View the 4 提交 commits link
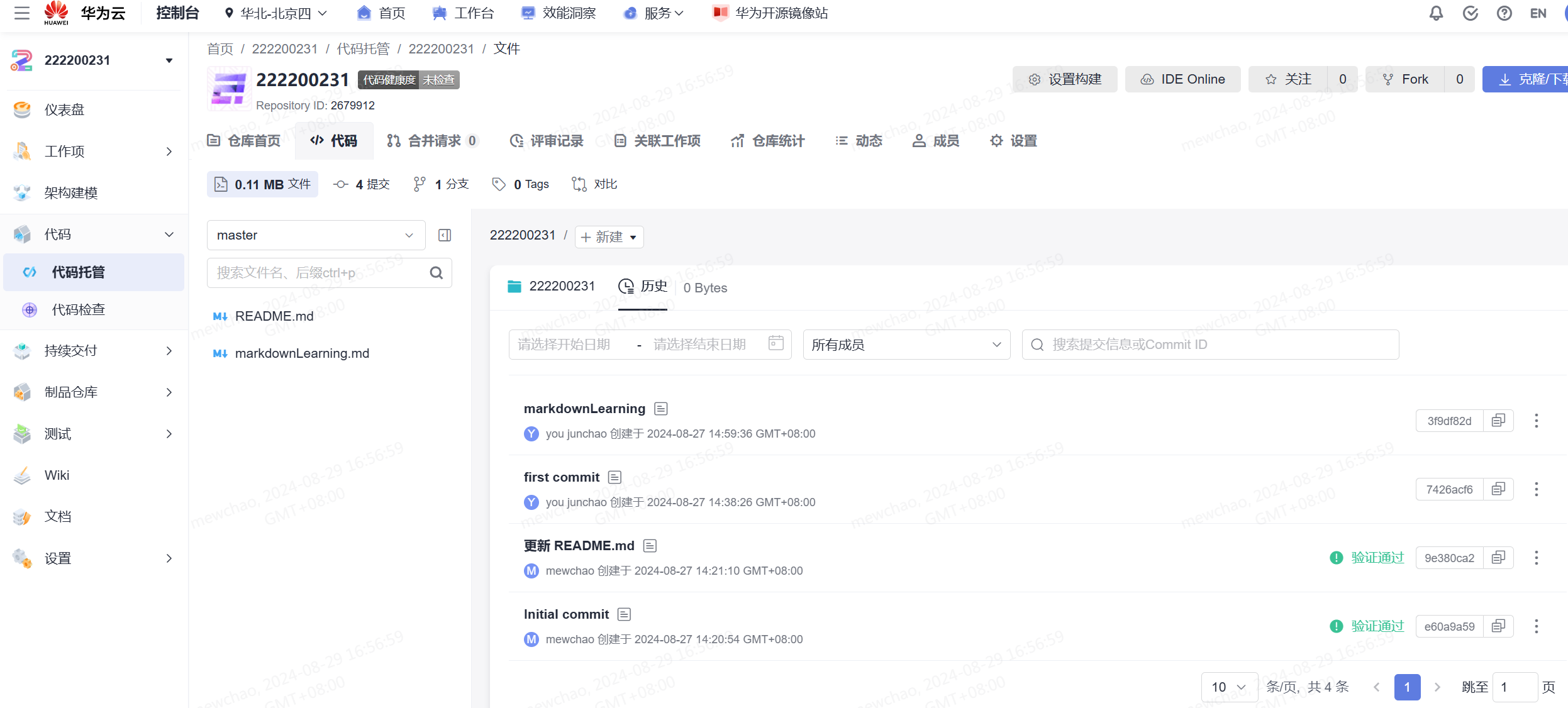This screenshot has width=1568, height=708. point(361,184)
